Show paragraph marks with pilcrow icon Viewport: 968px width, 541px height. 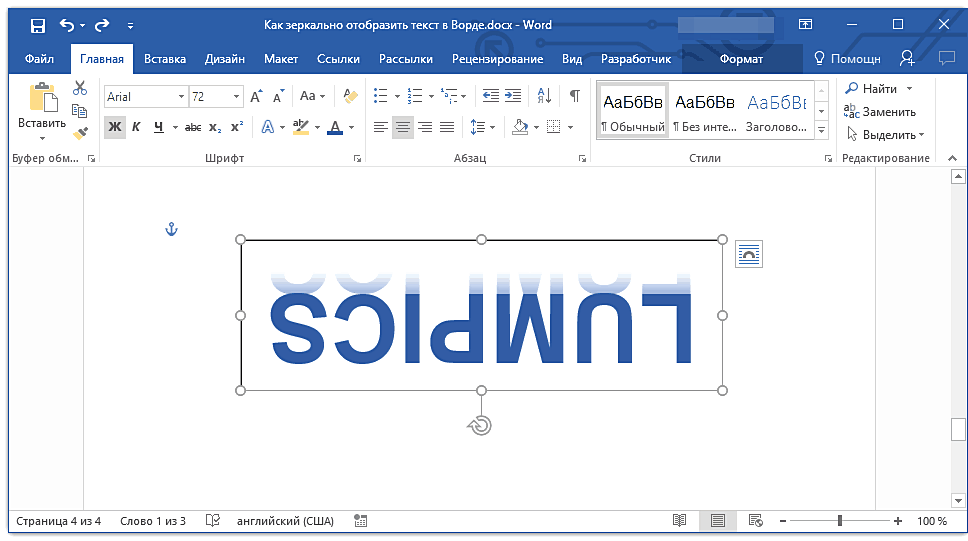574,96
